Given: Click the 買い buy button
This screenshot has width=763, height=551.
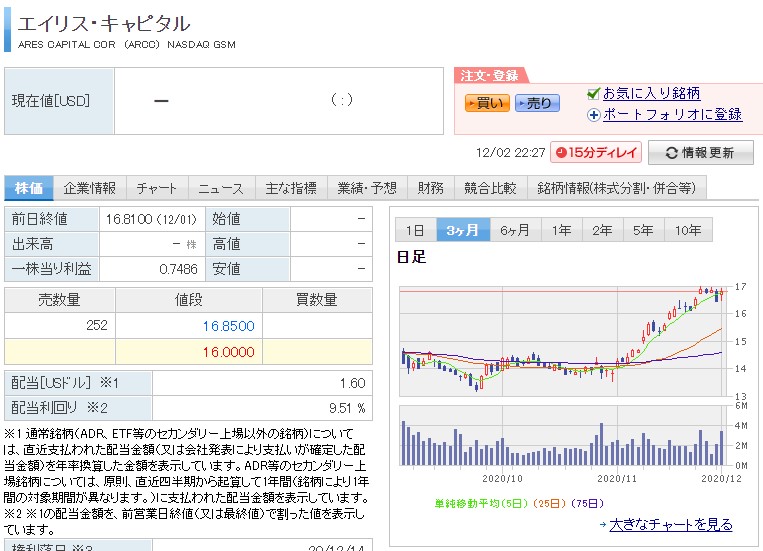Looking at the screenshot, I should (487, 103).
